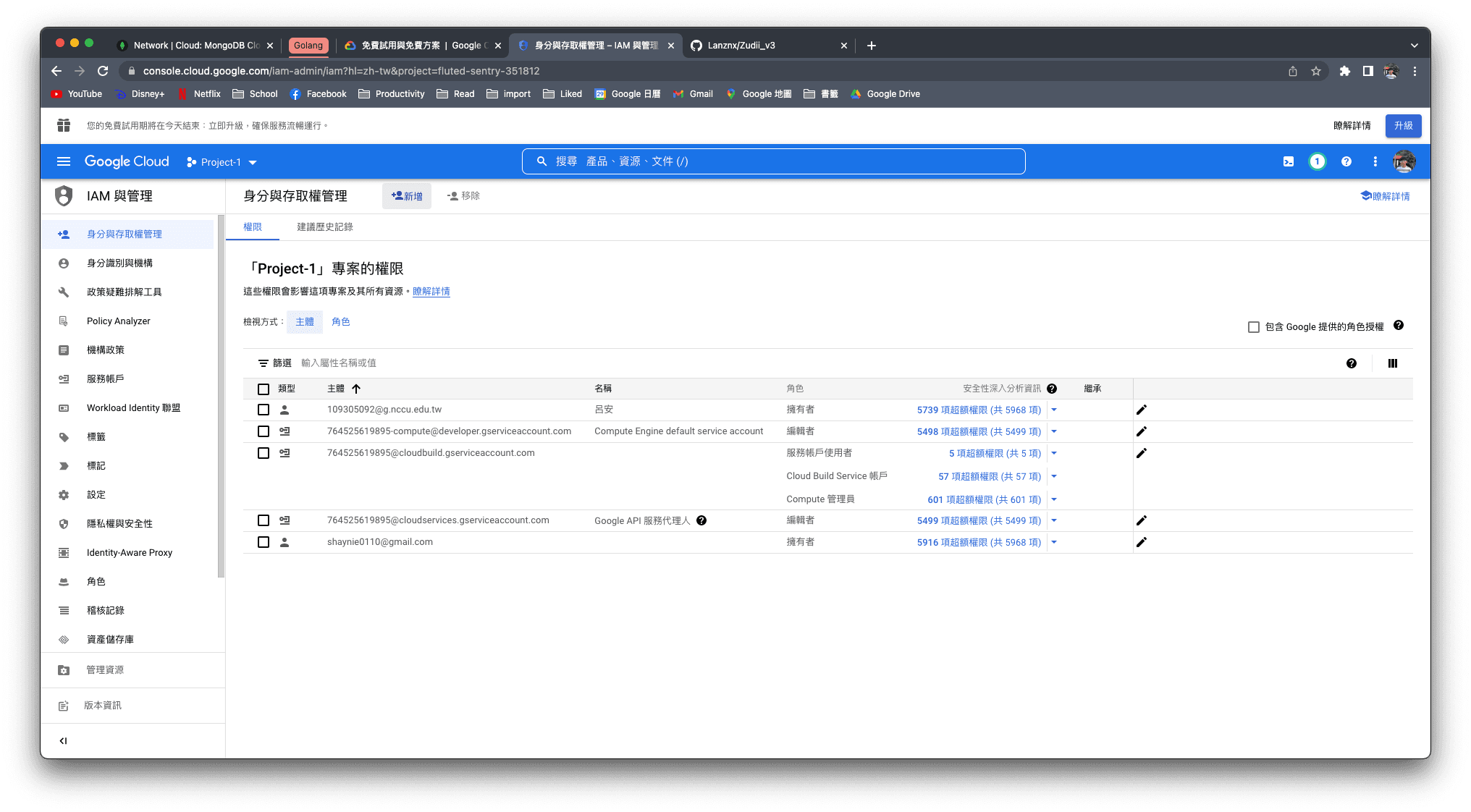Expand the 601 項超額權限 dropdown arrow
The image size is (1471, 812).
pos(1054,499)
